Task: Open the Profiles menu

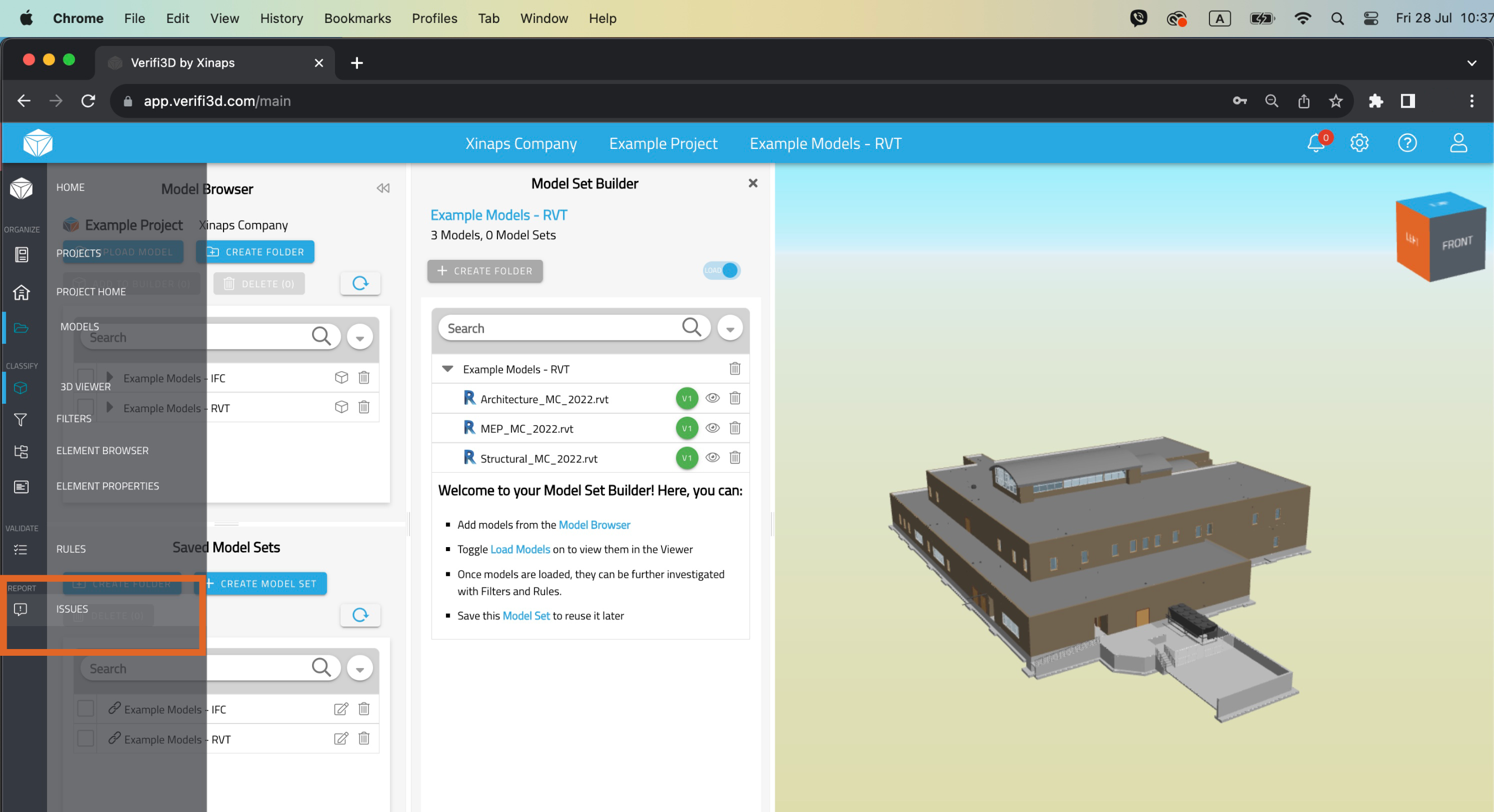Action: pos(434,18)
